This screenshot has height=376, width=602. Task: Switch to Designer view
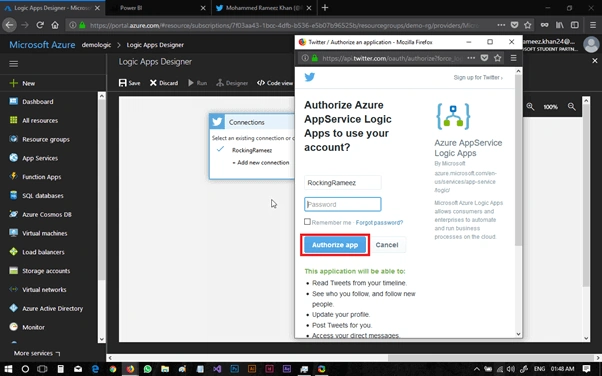point(232,83)
